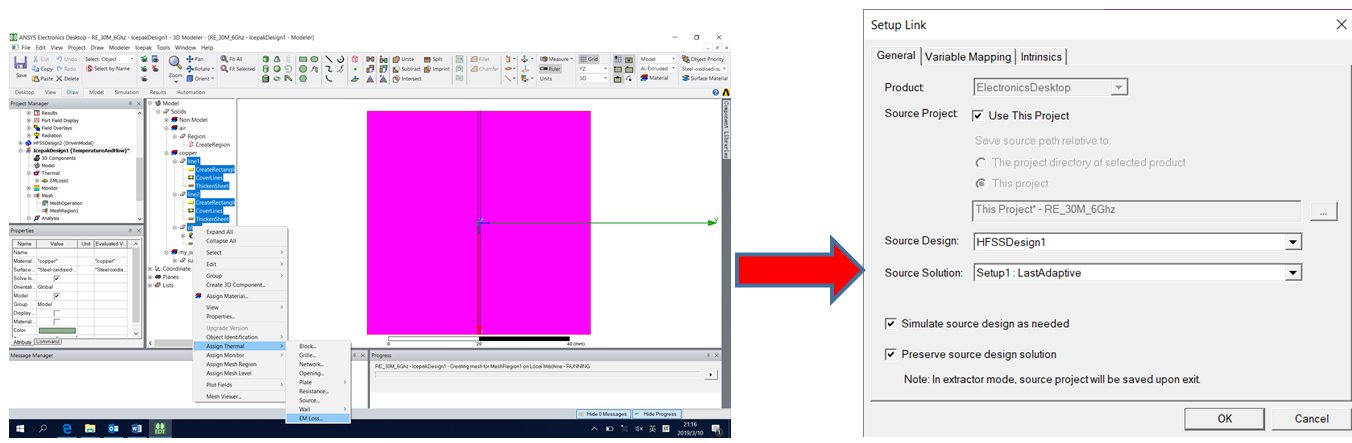The width and height of the screenshot is (1352, 443).
Task: Toggle the Grid display button
Action: point(589,59)
